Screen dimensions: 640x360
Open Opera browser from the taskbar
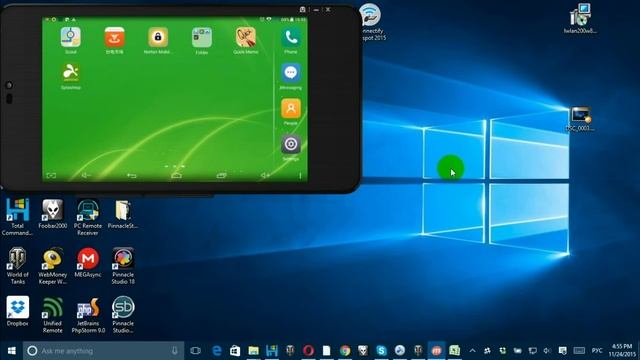(308, 351)
